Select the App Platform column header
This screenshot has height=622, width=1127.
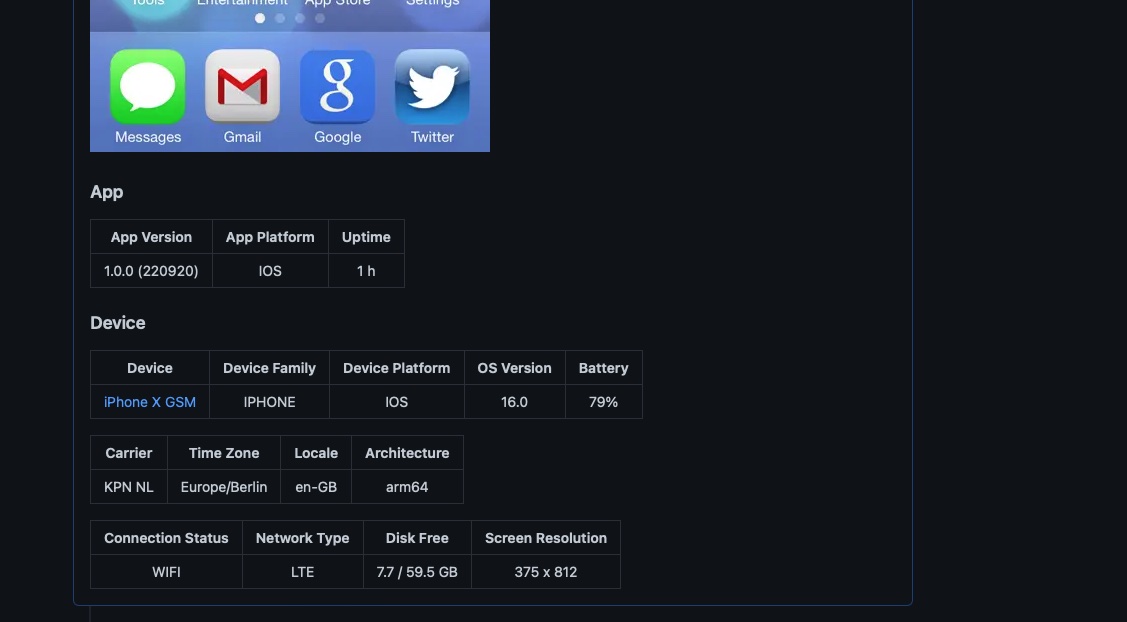coord(270,237)
